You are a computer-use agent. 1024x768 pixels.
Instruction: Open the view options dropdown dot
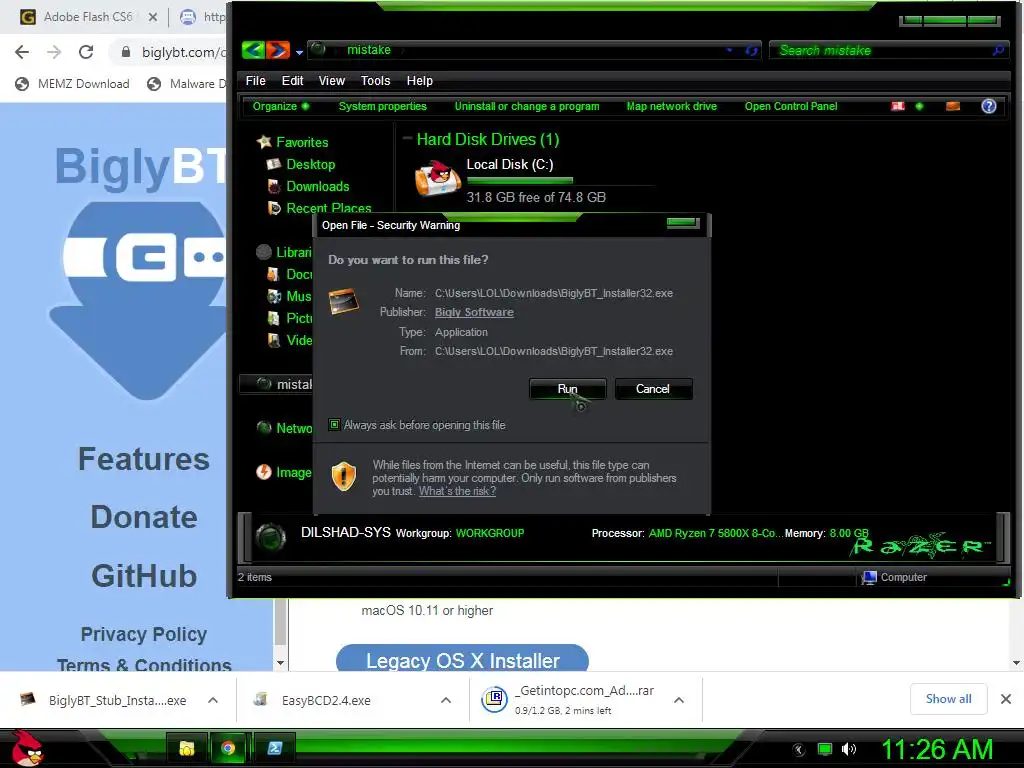point(920,106)
